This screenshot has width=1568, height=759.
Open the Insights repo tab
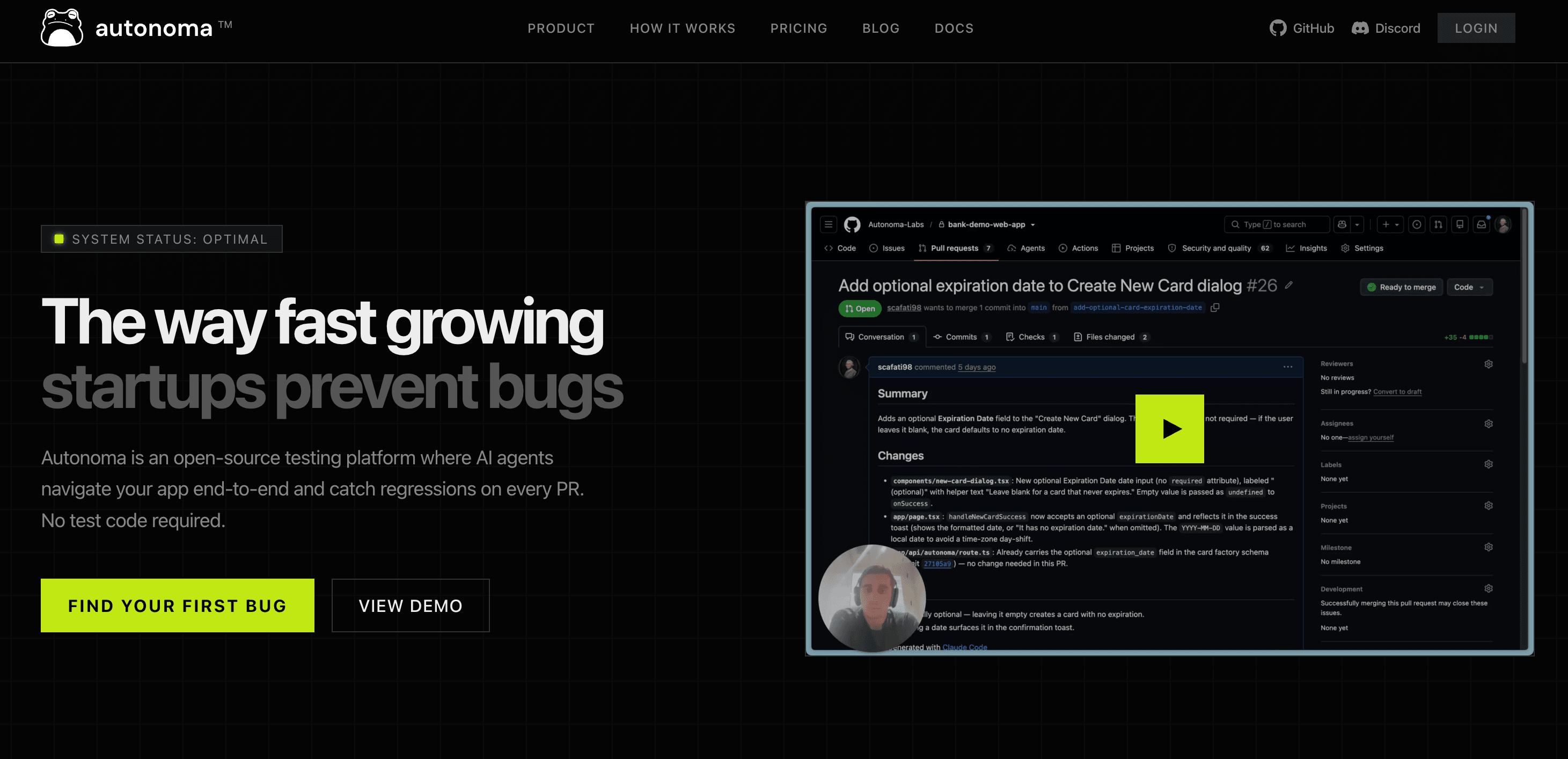tap(1306, 249)
